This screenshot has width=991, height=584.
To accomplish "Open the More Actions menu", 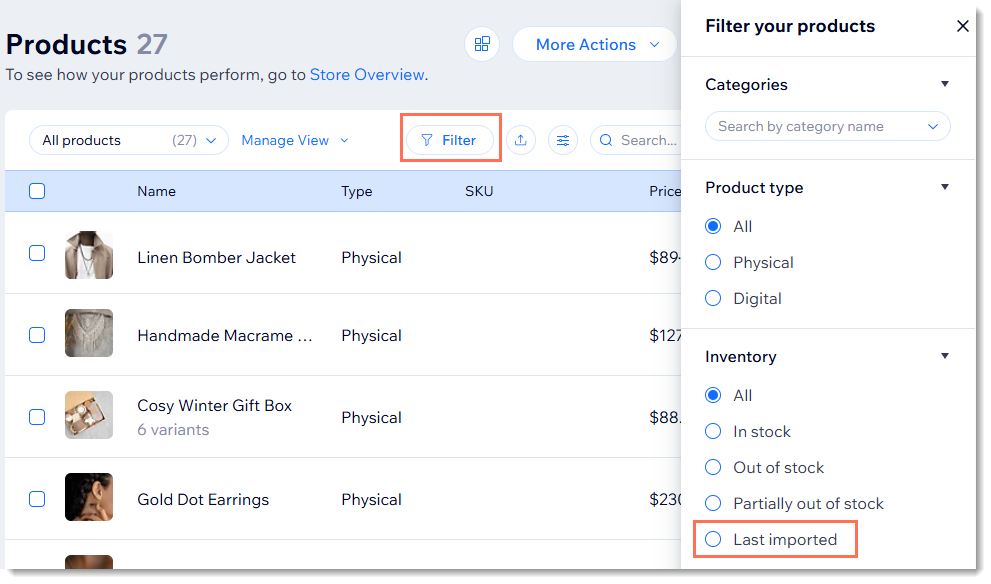I will pyautogui.click(x=595, y=44).
